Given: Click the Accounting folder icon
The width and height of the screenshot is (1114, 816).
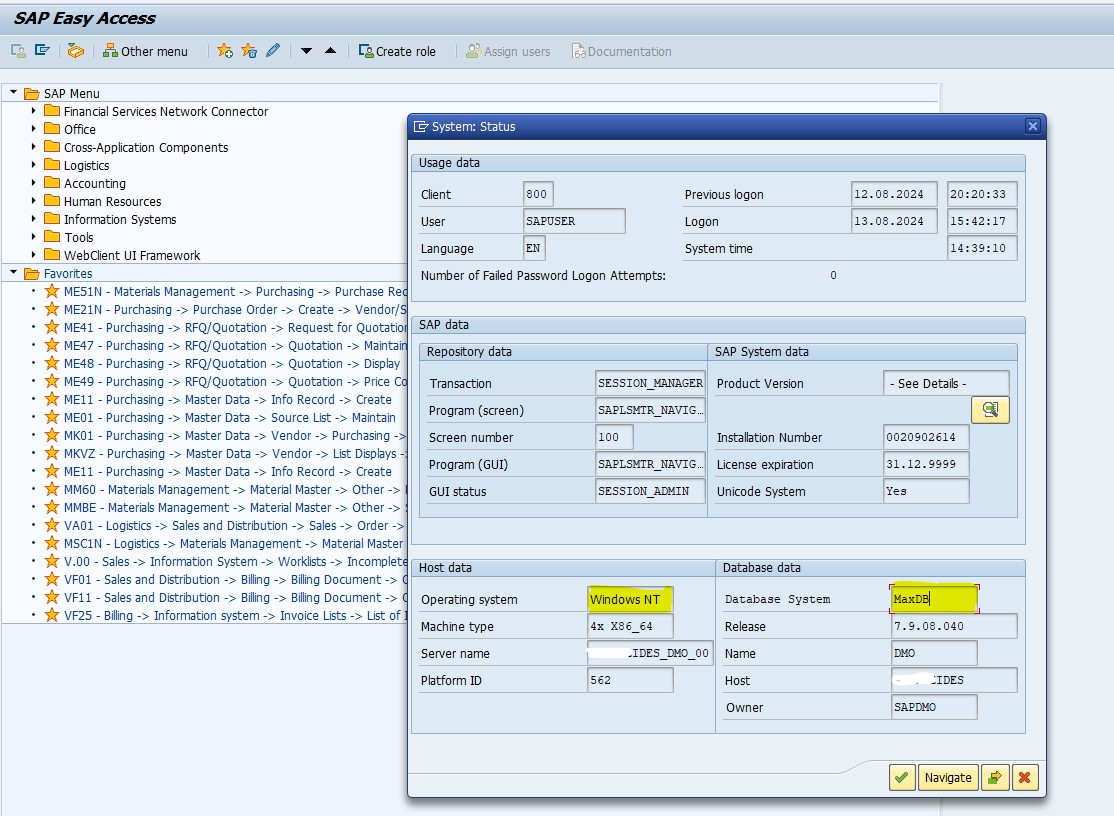Looking at the screenshot, I should tap(52, 183).
